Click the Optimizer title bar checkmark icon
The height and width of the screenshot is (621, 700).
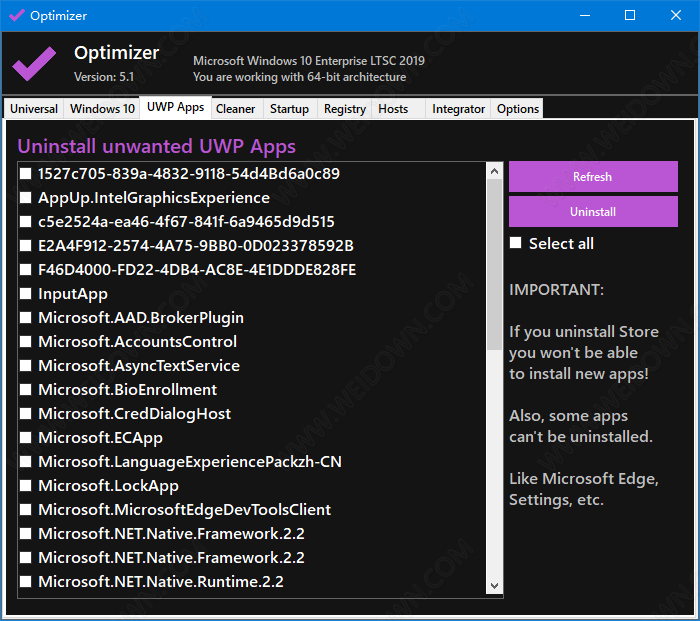tap(17, 15)
